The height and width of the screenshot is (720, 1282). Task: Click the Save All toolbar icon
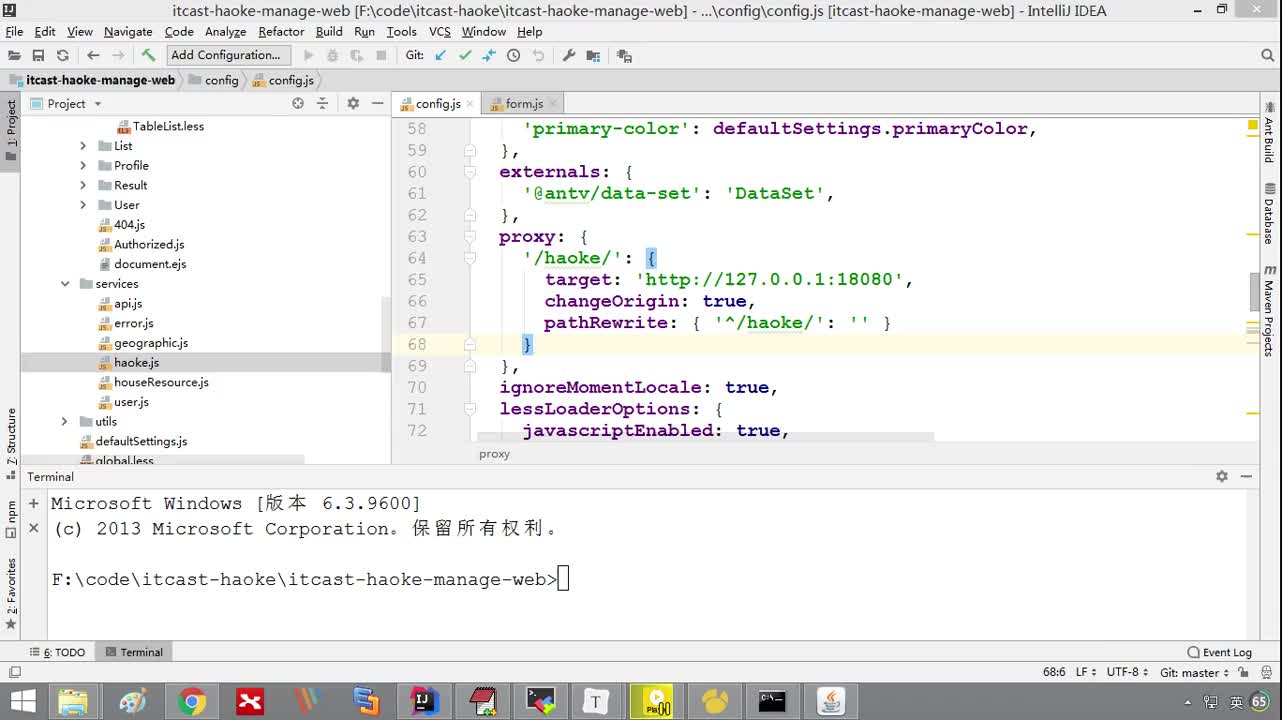point(38,56)
